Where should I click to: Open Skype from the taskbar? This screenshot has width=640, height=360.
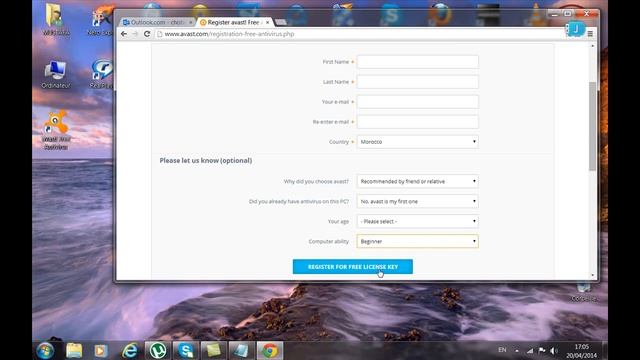(x=186, y=351)
